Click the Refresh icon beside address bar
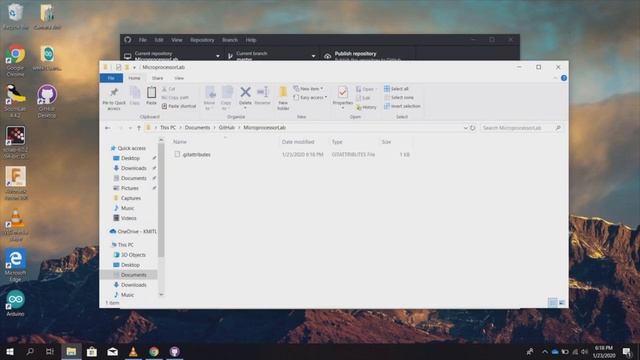This screenshot has width=640, height=360. (473, 128)
